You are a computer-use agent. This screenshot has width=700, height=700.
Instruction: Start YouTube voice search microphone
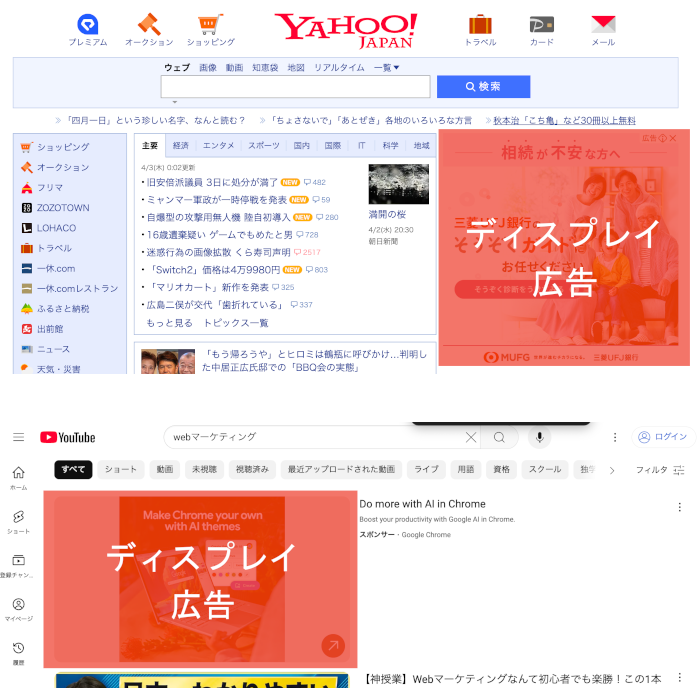pyautogui.click(x=539, y=437)
